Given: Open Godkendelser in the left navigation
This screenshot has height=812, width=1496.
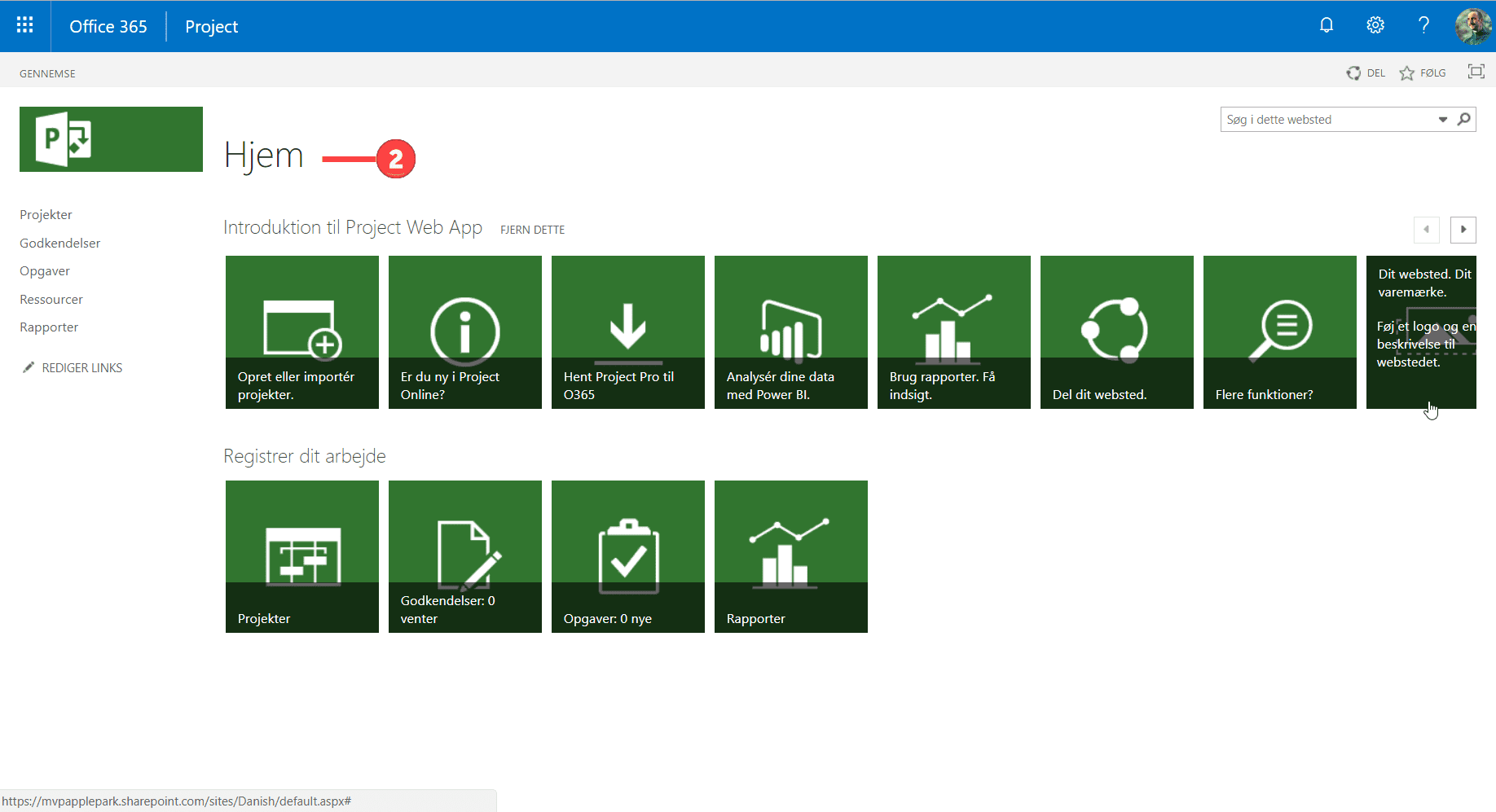Looking at the screenshot, I should tap(60, 244).
